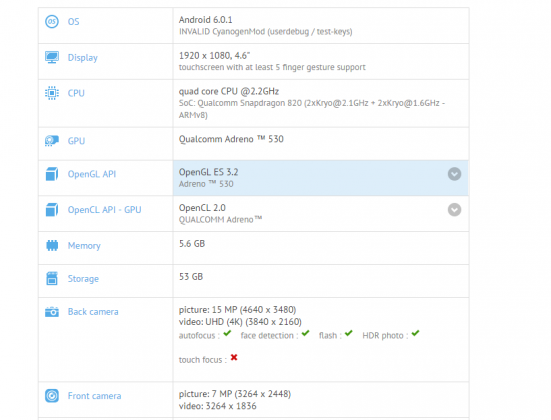Click the Back camera label
The width and height of the screenshot is (551, 420).
click(93, 312)
